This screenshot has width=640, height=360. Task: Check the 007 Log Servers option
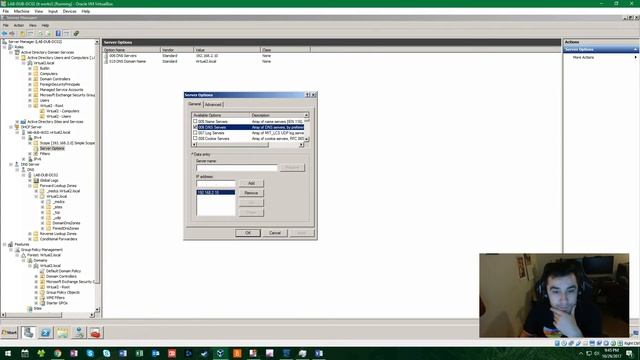195,133
